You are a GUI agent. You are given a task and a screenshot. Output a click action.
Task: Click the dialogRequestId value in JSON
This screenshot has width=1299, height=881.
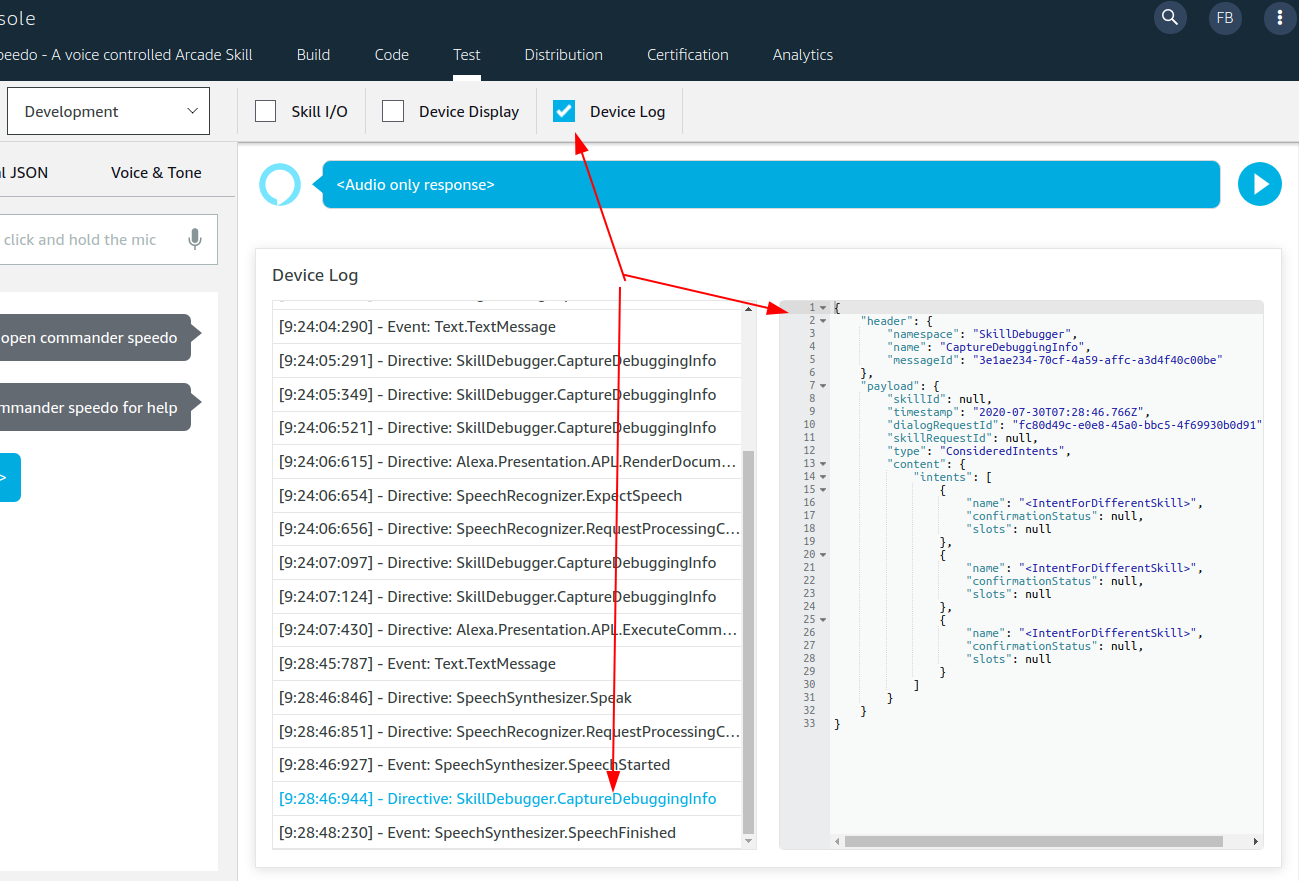pos(1137,424)
